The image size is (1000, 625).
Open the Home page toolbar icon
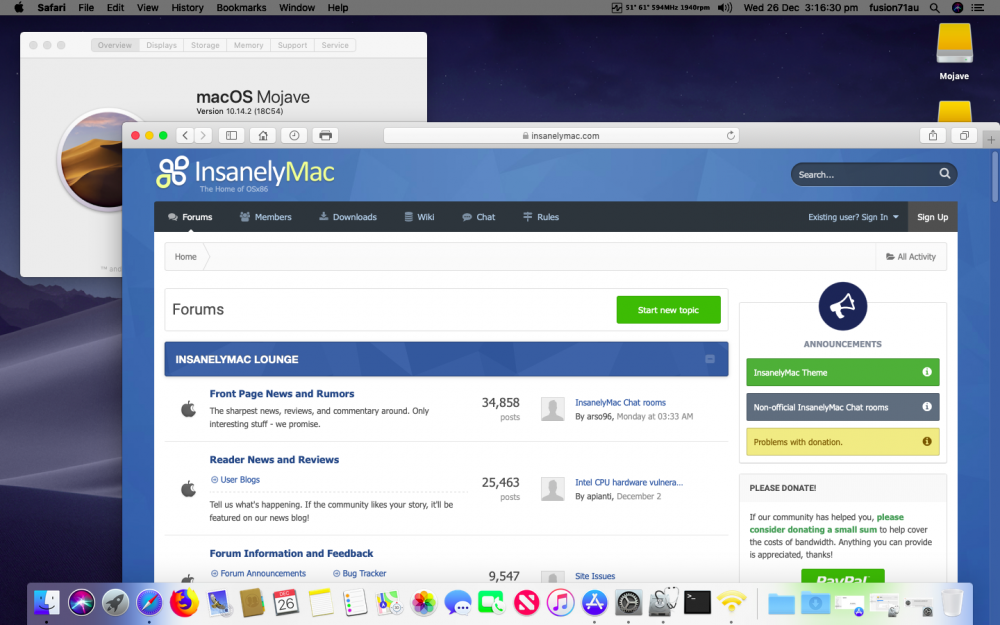pos(263,135)
